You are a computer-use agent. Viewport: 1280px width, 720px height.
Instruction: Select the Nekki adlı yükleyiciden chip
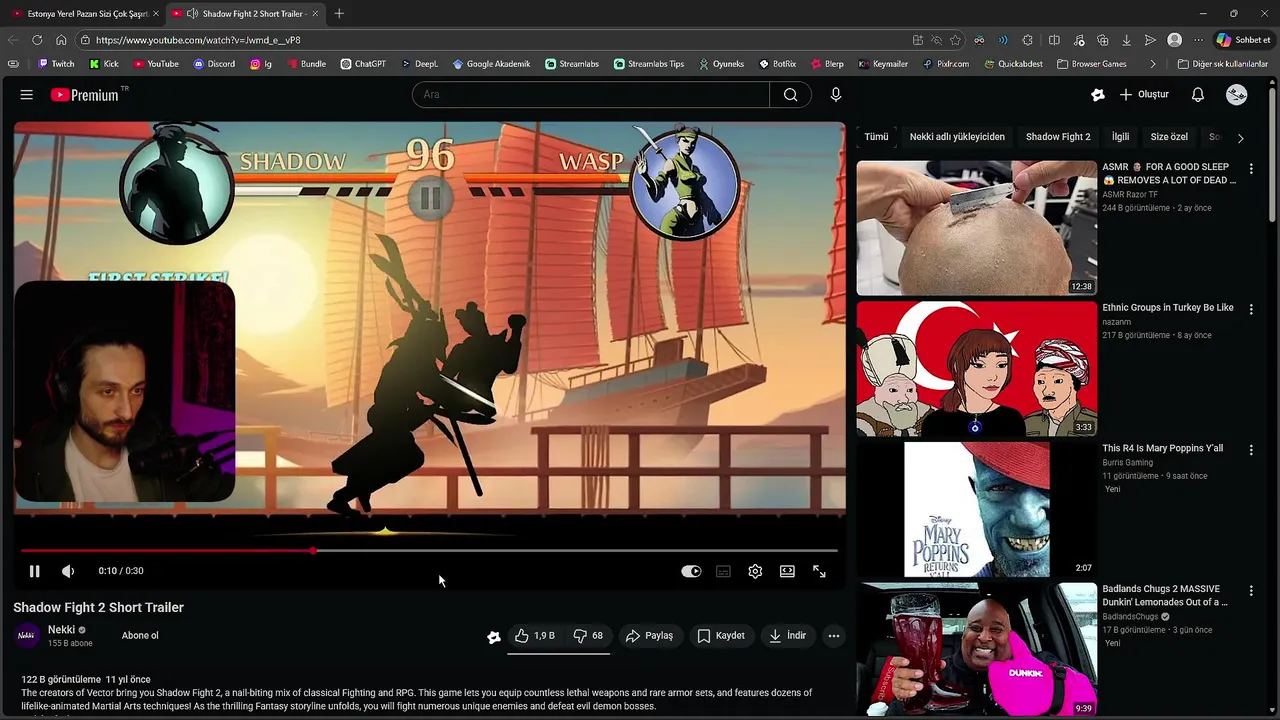957,137
